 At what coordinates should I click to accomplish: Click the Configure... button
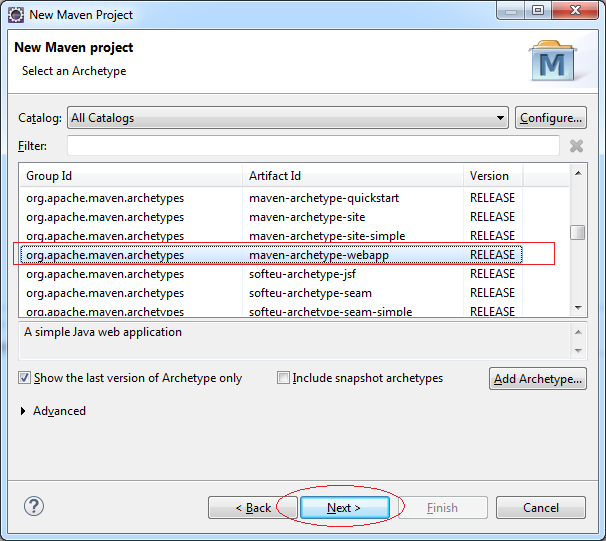coord(551,117)
